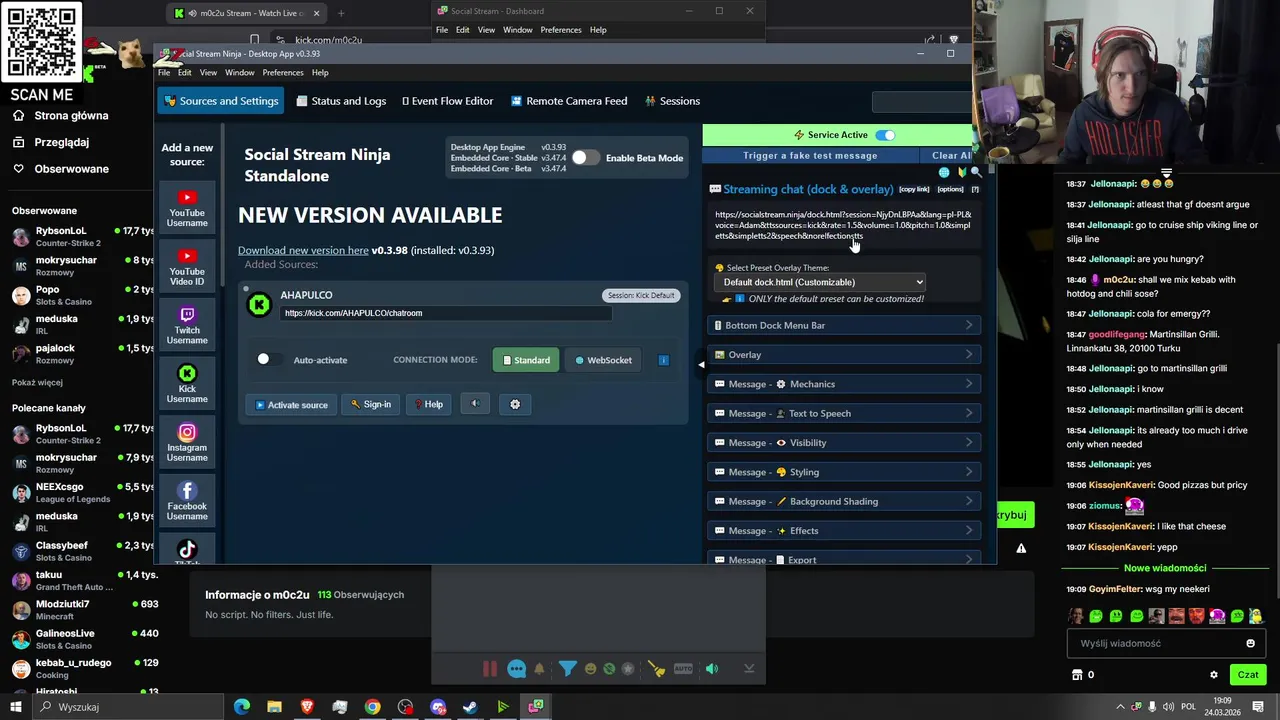The height and width of the screenshot is (720, 1280).
Task: Click Sign-in button for AHAPULCO
Action: pyautogui.click(x=370, y=404)
